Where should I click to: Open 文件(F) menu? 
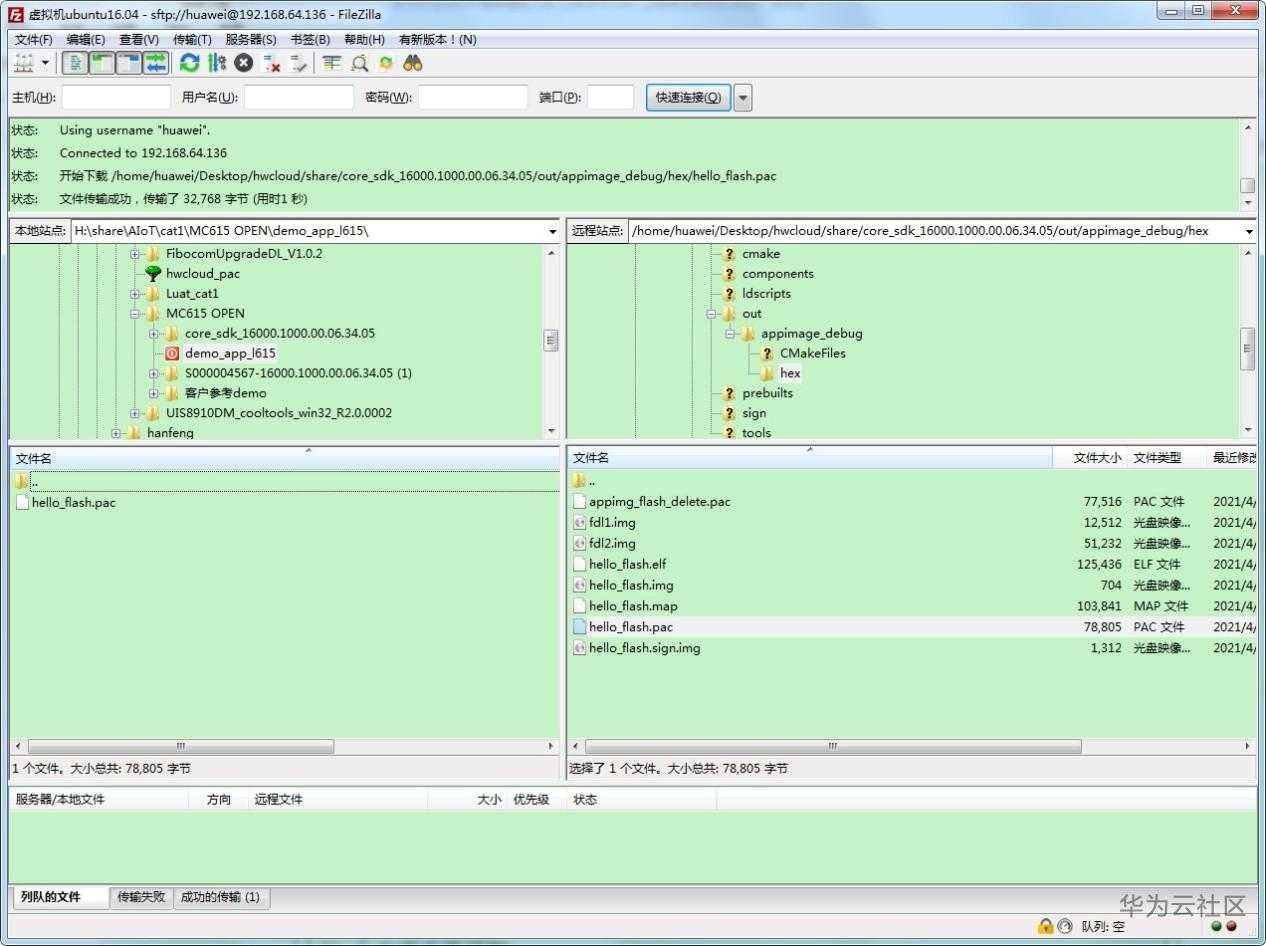33,39
